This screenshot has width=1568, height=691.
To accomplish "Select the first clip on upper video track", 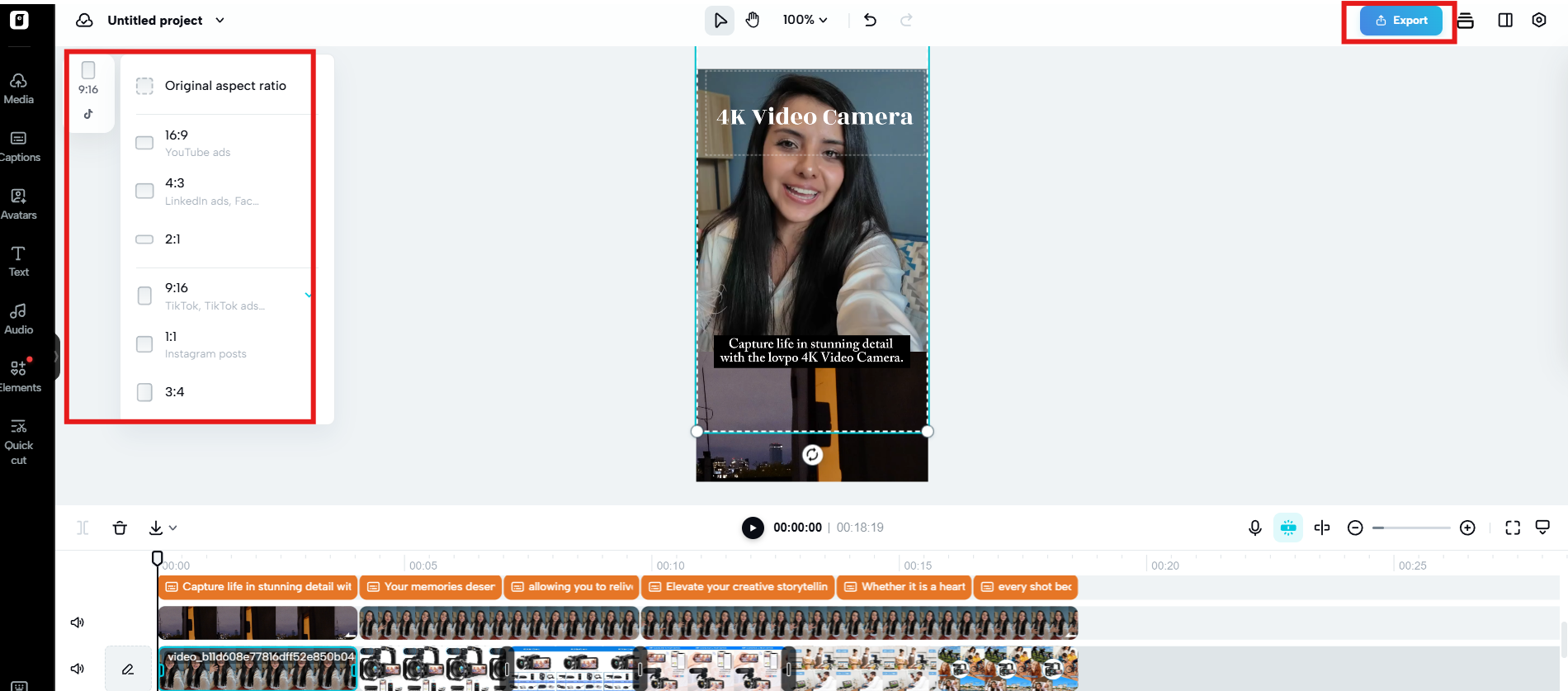I will point(257,622).
